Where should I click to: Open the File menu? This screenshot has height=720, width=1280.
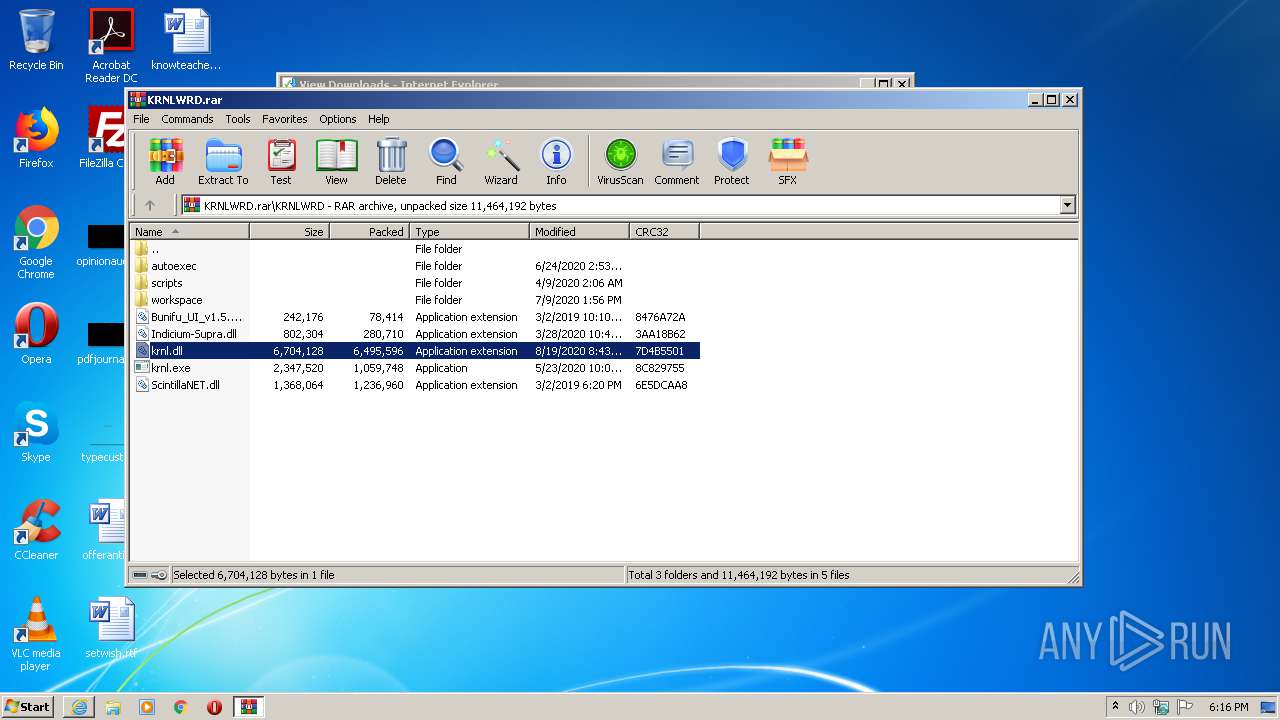pos(141,119)
